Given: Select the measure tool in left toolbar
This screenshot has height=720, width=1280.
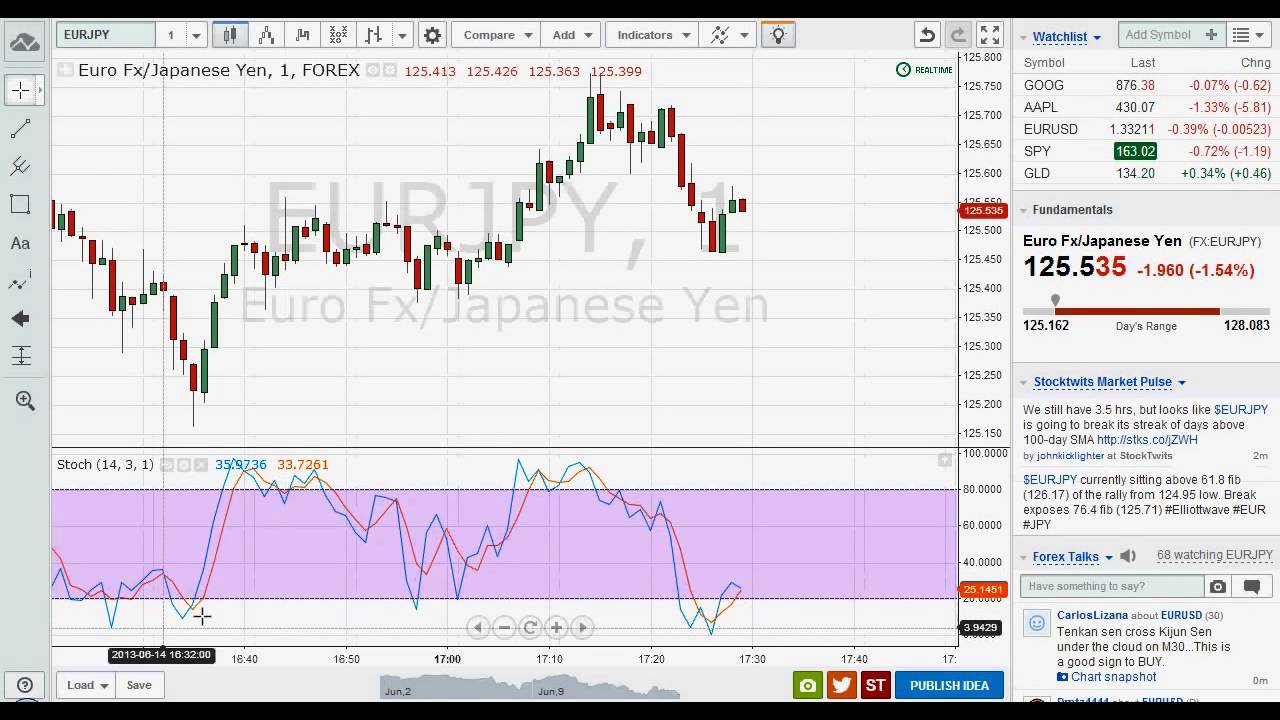Looking at the screenshot, I should (20, 355).
